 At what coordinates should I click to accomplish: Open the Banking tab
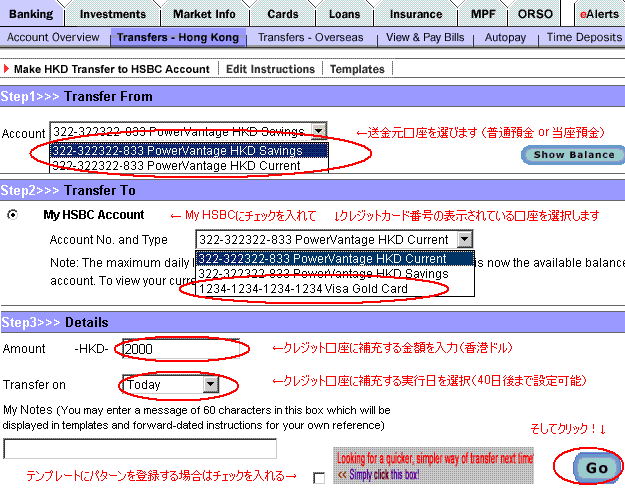click(x=31, y=14)
